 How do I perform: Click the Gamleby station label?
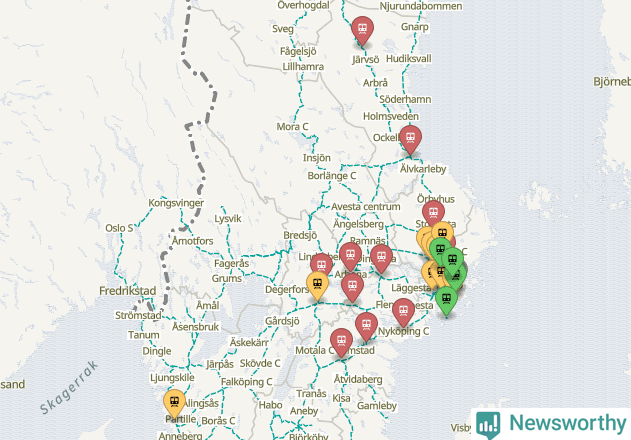tap(377, 405)
